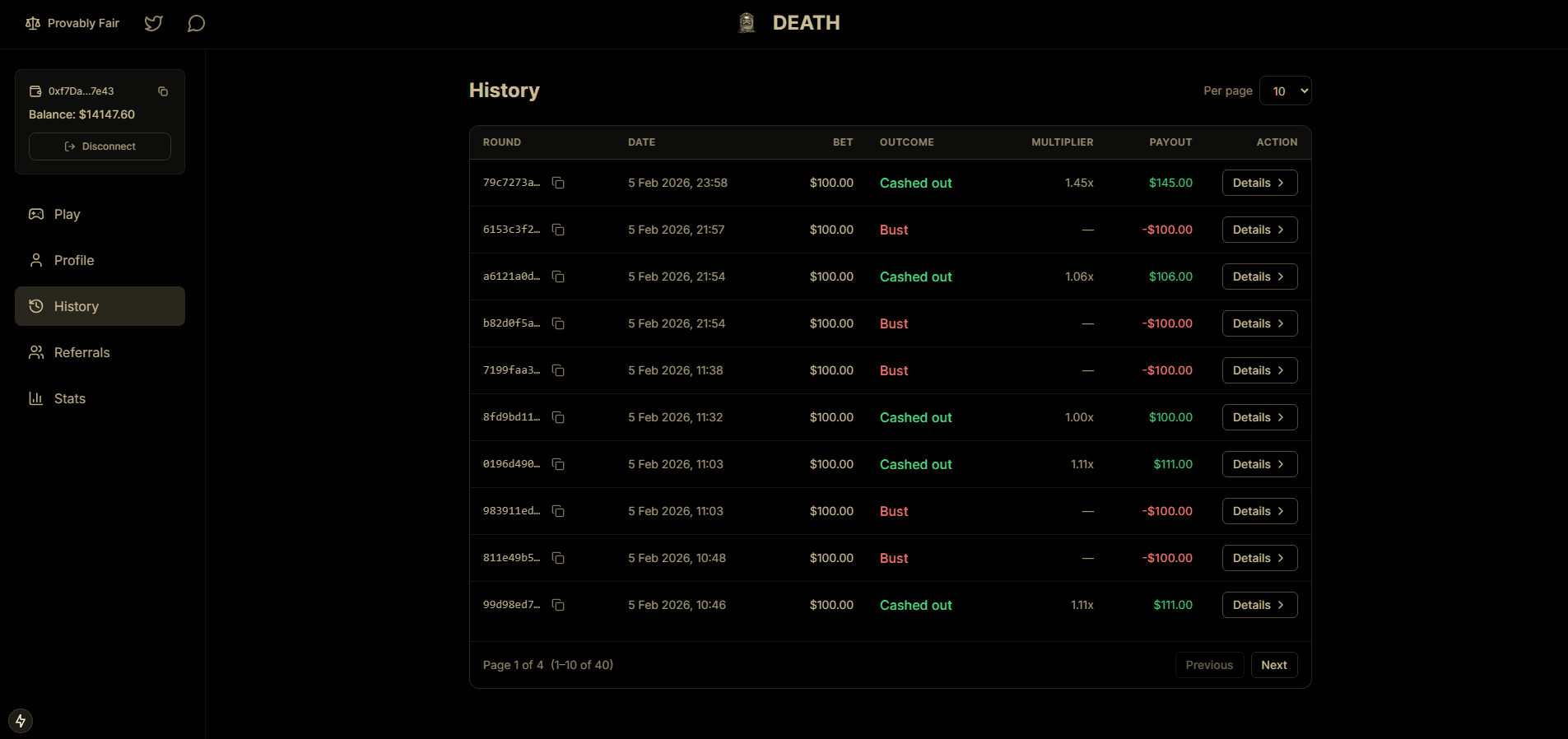The width and height of the screenshot is (1568, 739).
Task: Show Details for round 8fd9bd11
Action: coord(1259,417)
